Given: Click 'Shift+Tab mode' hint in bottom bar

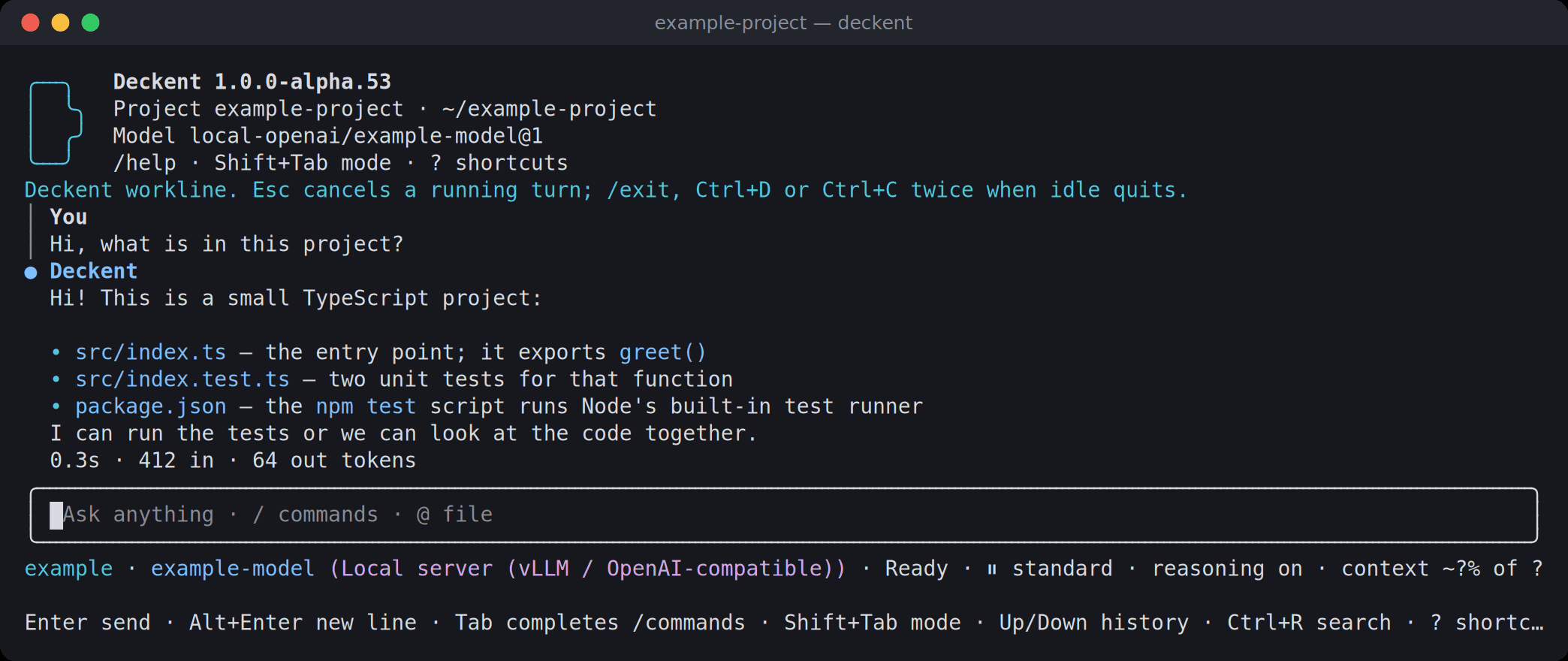Looking at the screenshot, I should pos(873,623).
